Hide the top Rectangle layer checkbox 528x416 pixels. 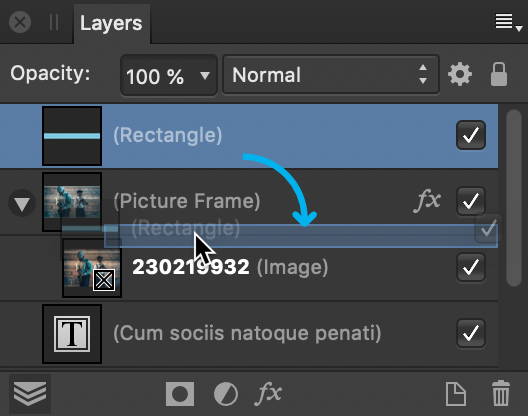471,135
